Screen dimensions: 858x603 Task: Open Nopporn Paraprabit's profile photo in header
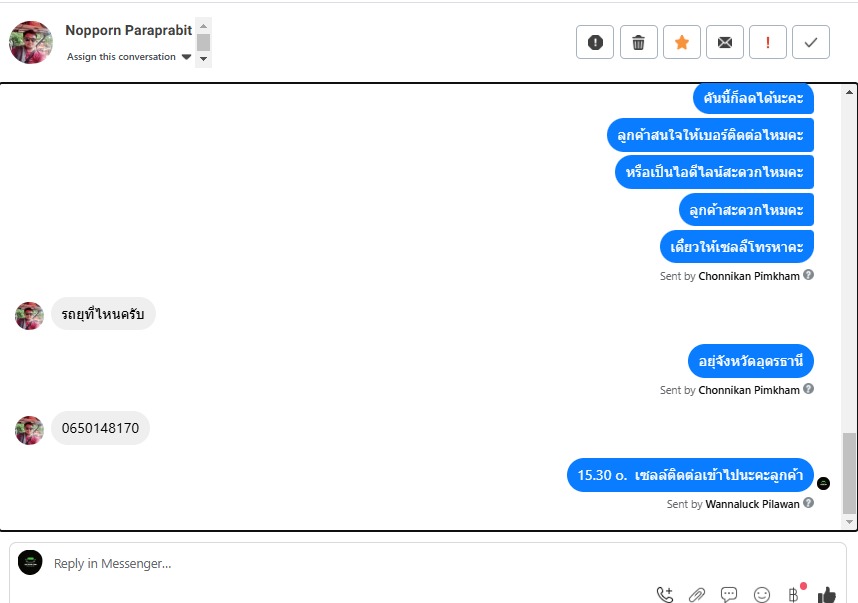coord(31,42)
